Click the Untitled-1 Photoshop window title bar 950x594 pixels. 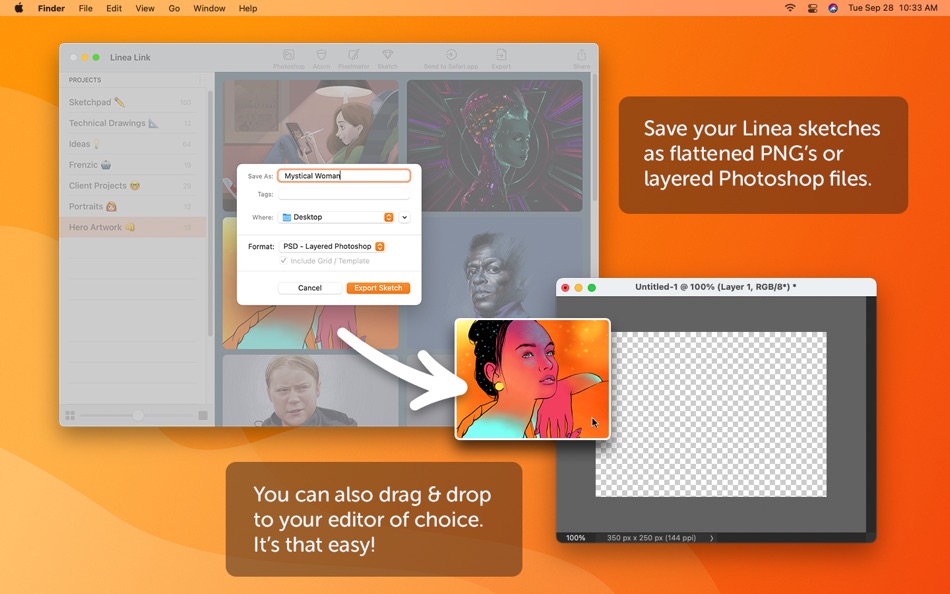(x=716, y=287)
